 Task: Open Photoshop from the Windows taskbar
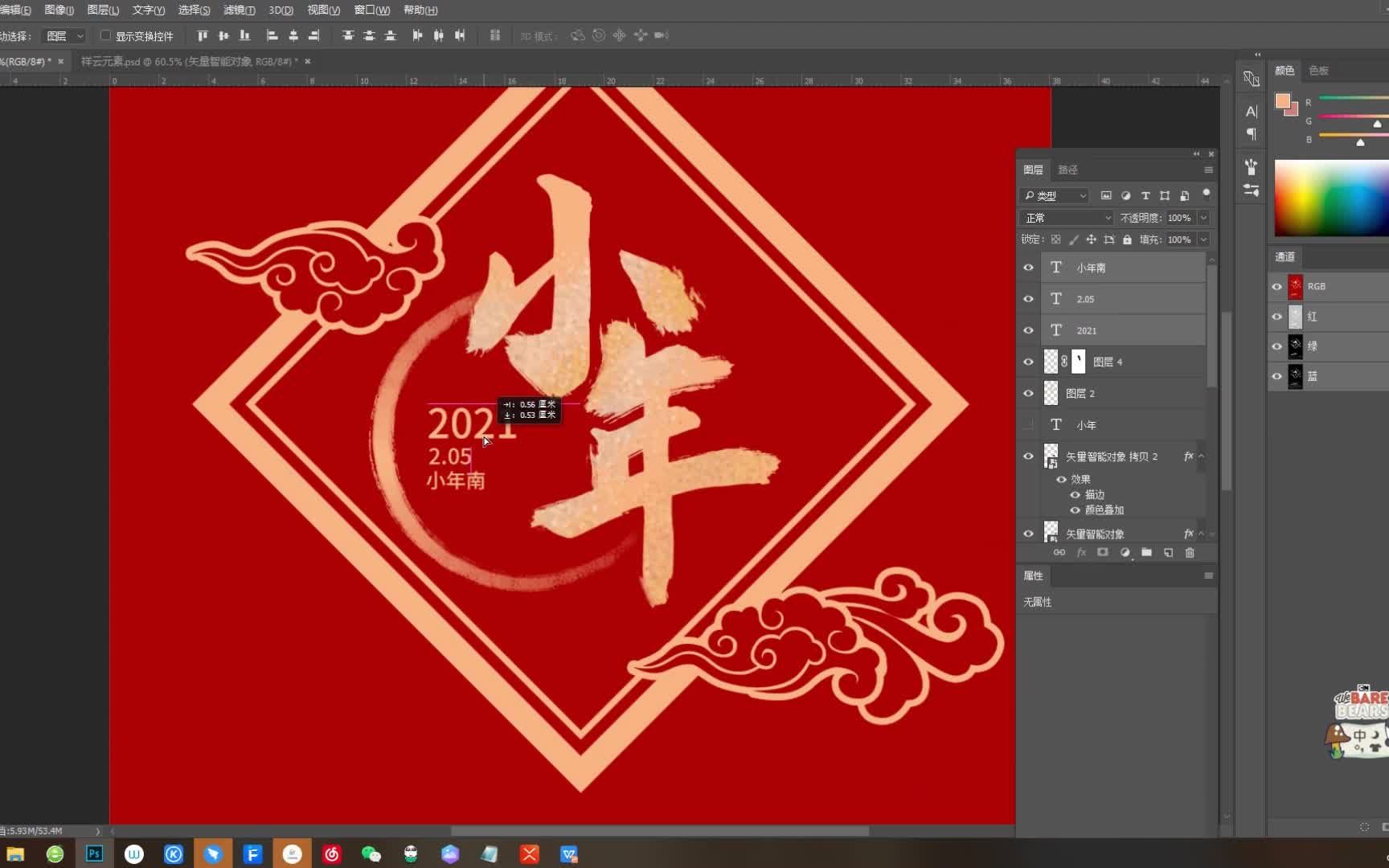click(x=94, y=854)
